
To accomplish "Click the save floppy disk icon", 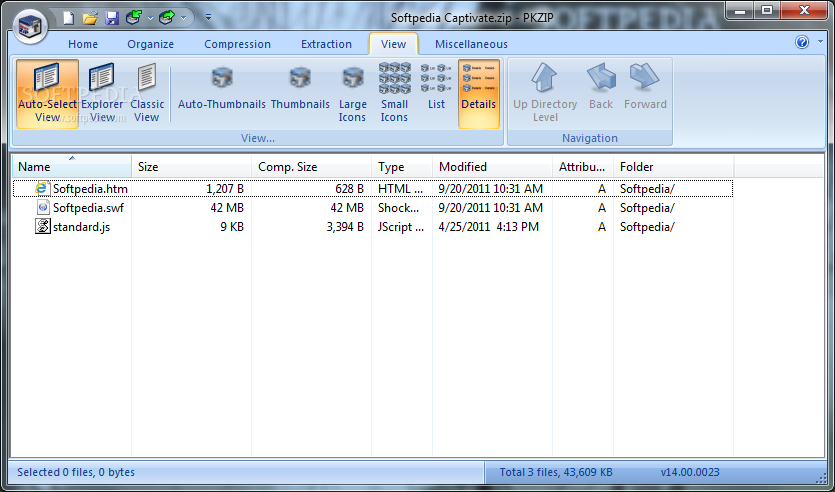I will point(112,18).
